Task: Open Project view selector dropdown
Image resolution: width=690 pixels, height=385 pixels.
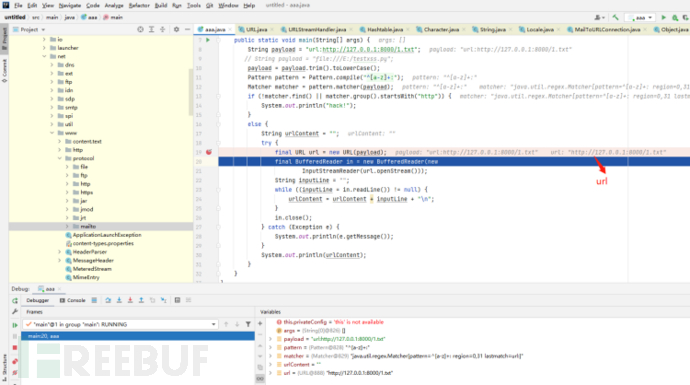Action: (33, 29)
